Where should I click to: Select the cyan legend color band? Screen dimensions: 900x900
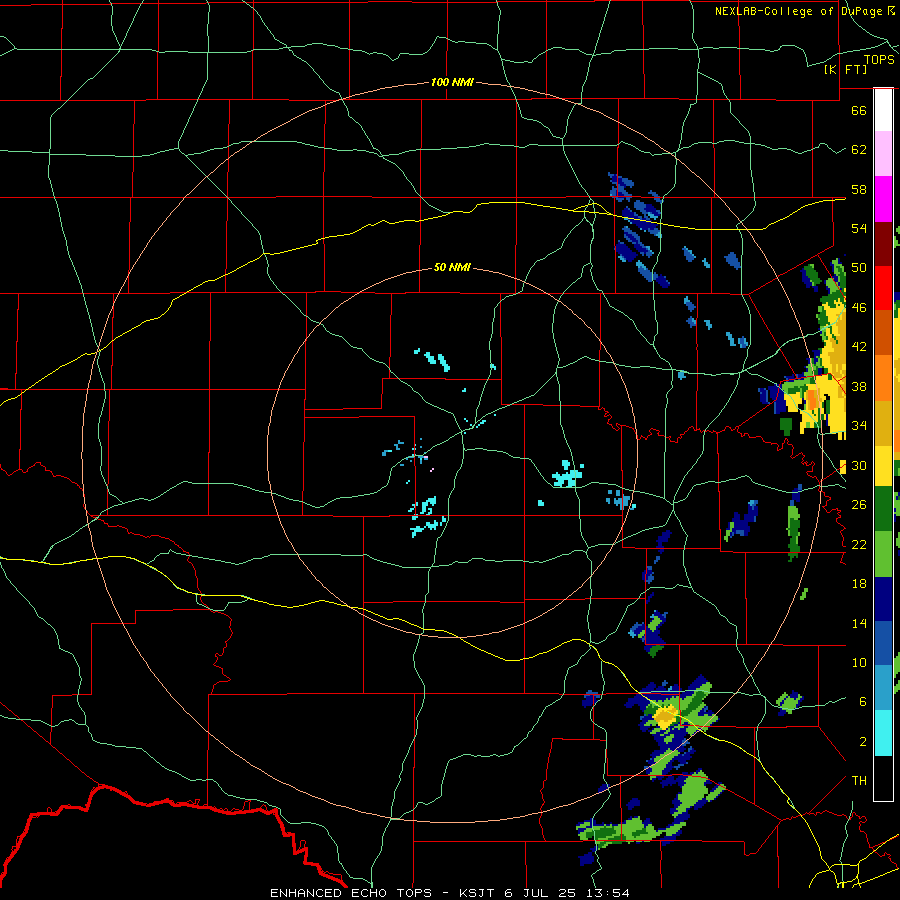click(x=883, y=733)
